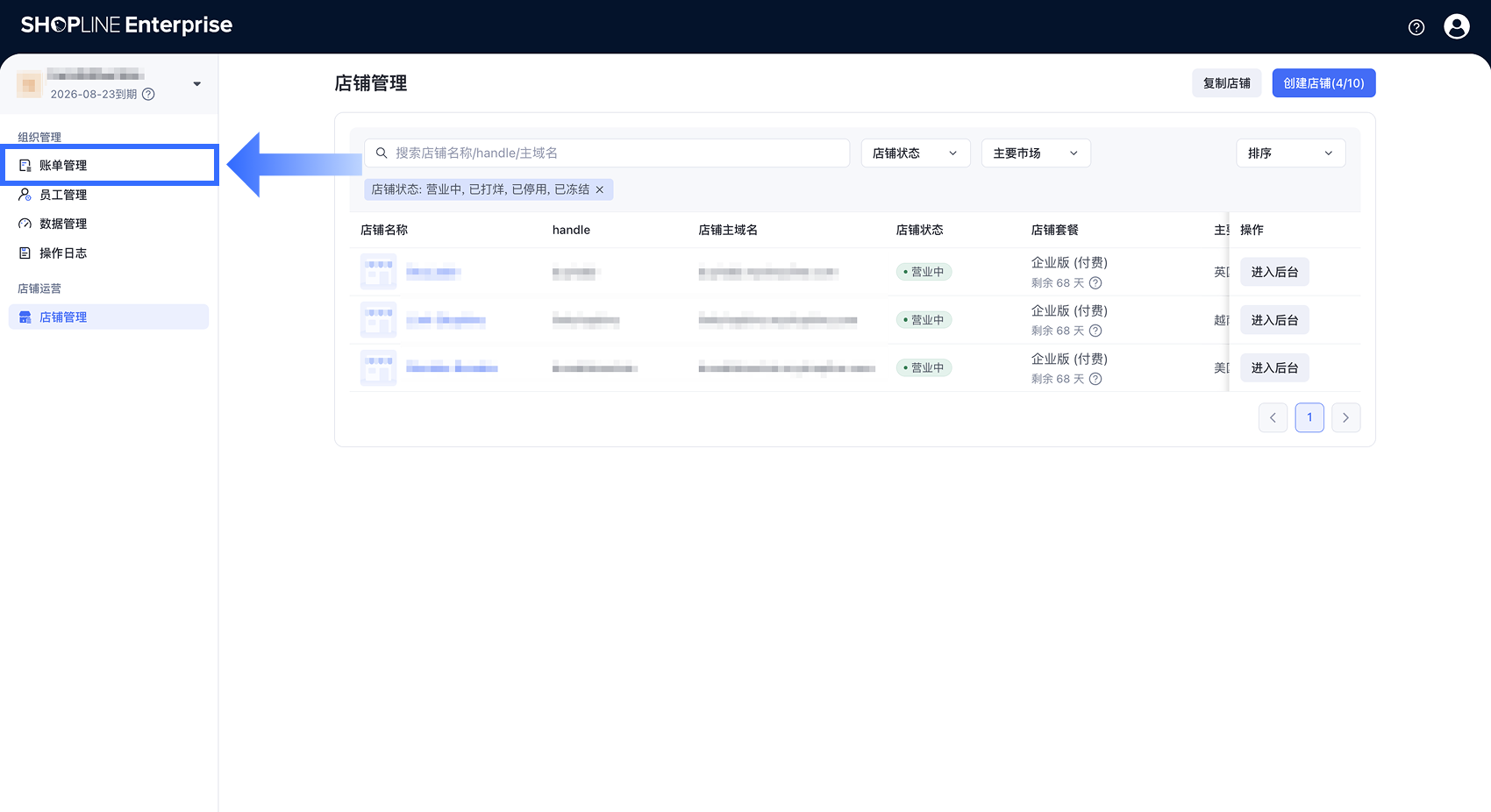Click the third store row thumbnail
Screen dimensions: 1491x812
(x=379, y=368)
